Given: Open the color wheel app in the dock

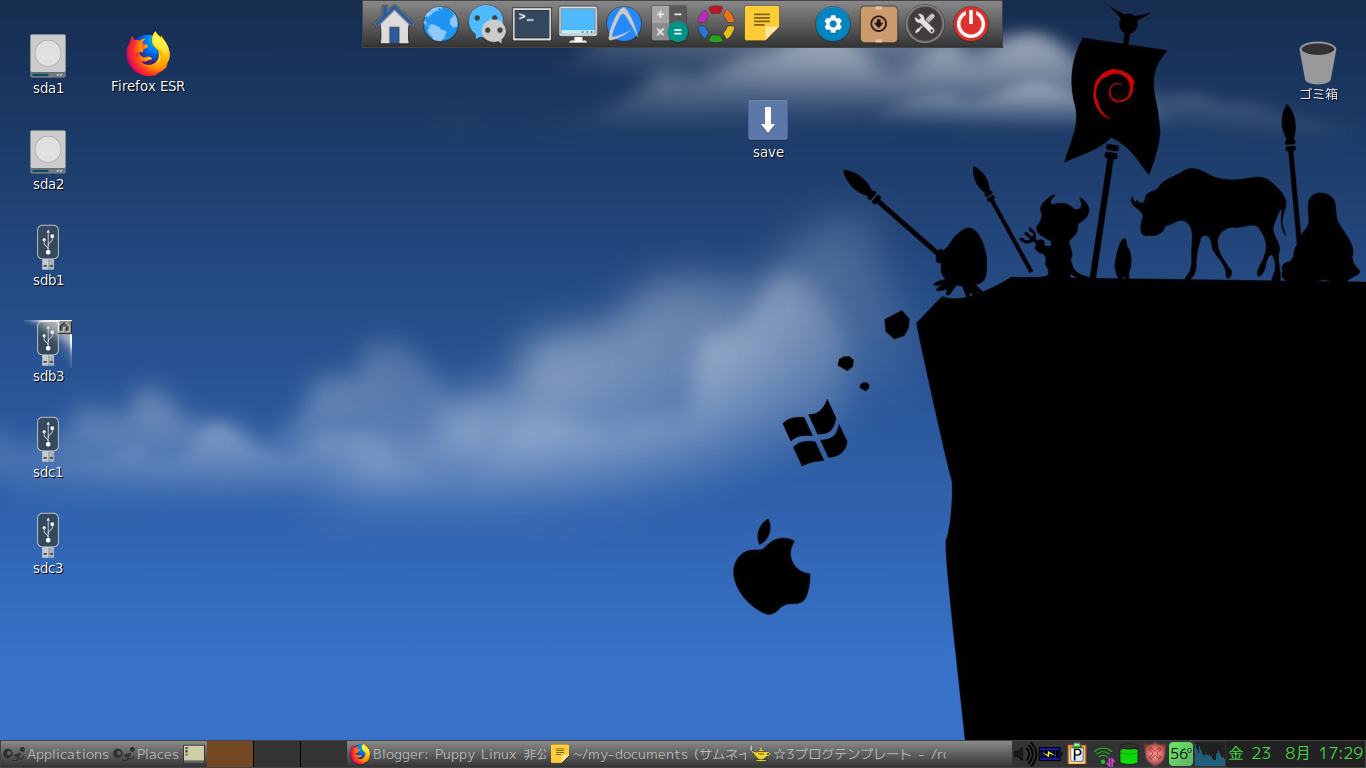Looking at the screenshot, I should (x=716, y=24).
